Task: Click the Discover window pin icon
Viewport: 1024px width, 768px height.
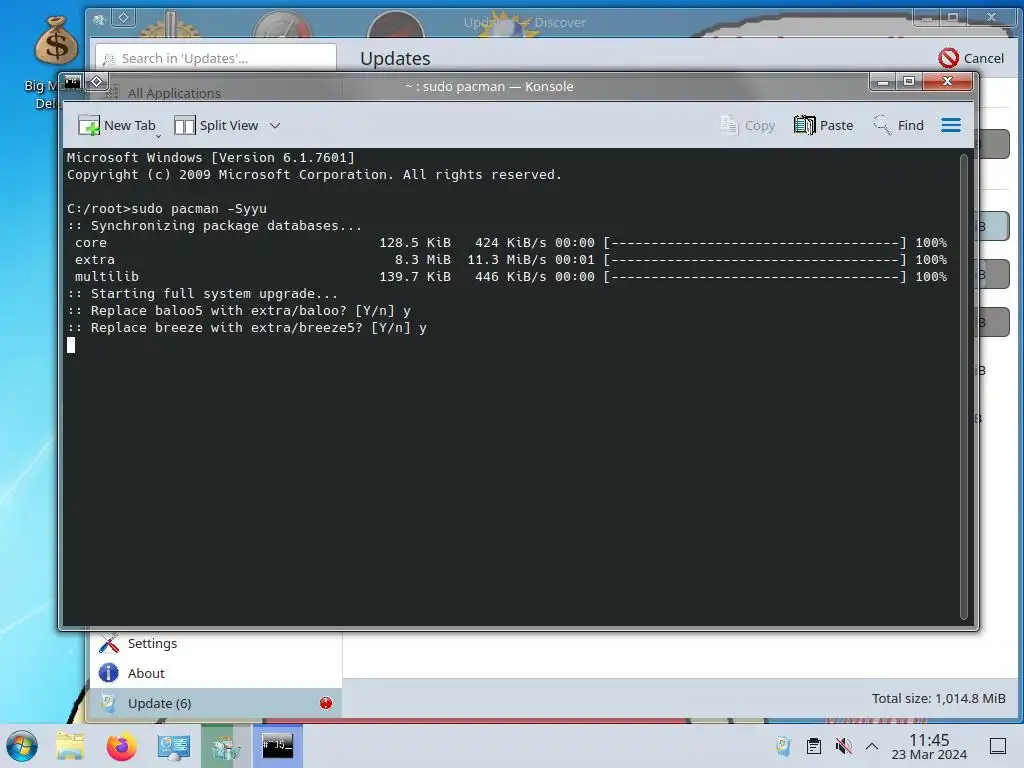Action: [x=123, y=18]
